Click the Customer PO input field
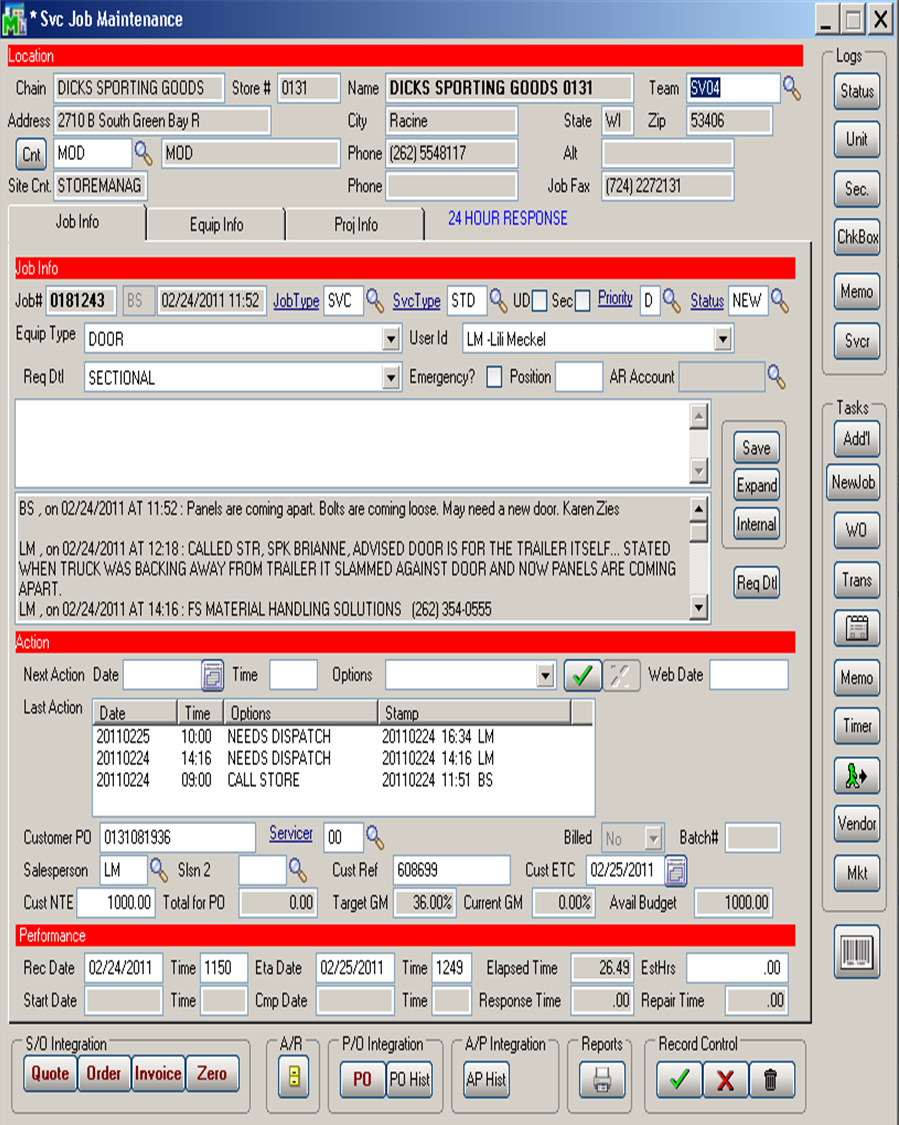Image resolution: width=899 pixels, height=1125 pixels. tap(177, 837)
